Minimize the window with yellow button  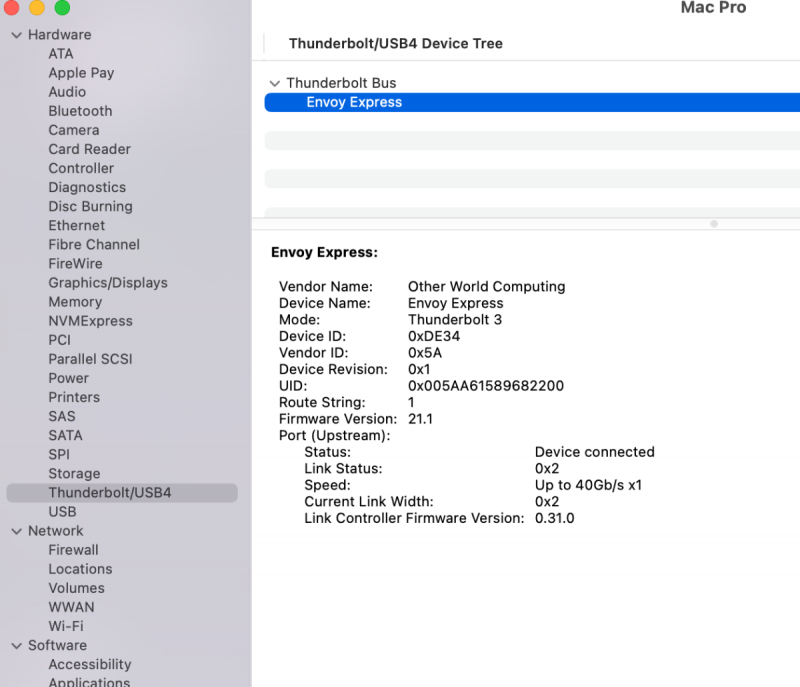37,7
